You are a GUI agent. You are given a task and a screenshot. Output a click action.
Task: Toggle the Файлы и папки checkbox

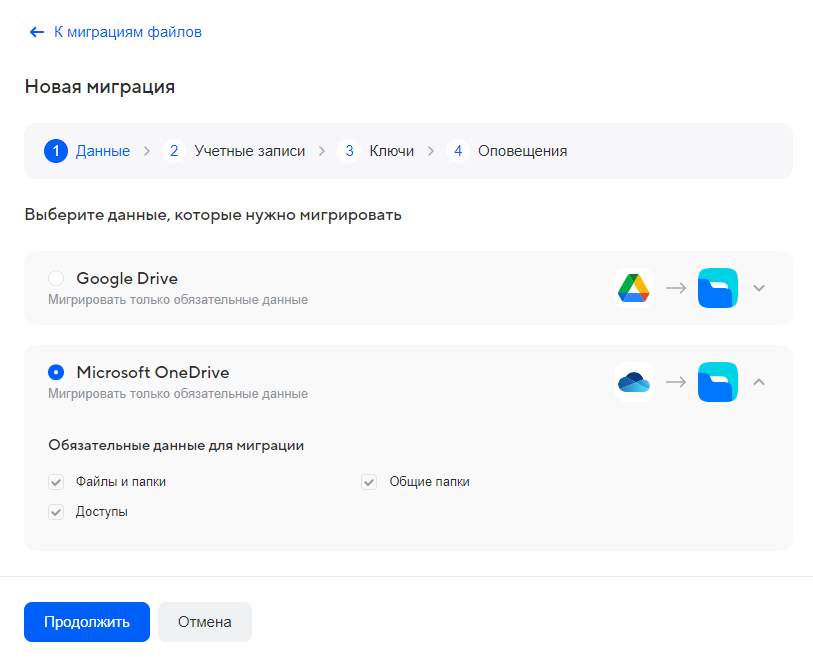[56, 482]
